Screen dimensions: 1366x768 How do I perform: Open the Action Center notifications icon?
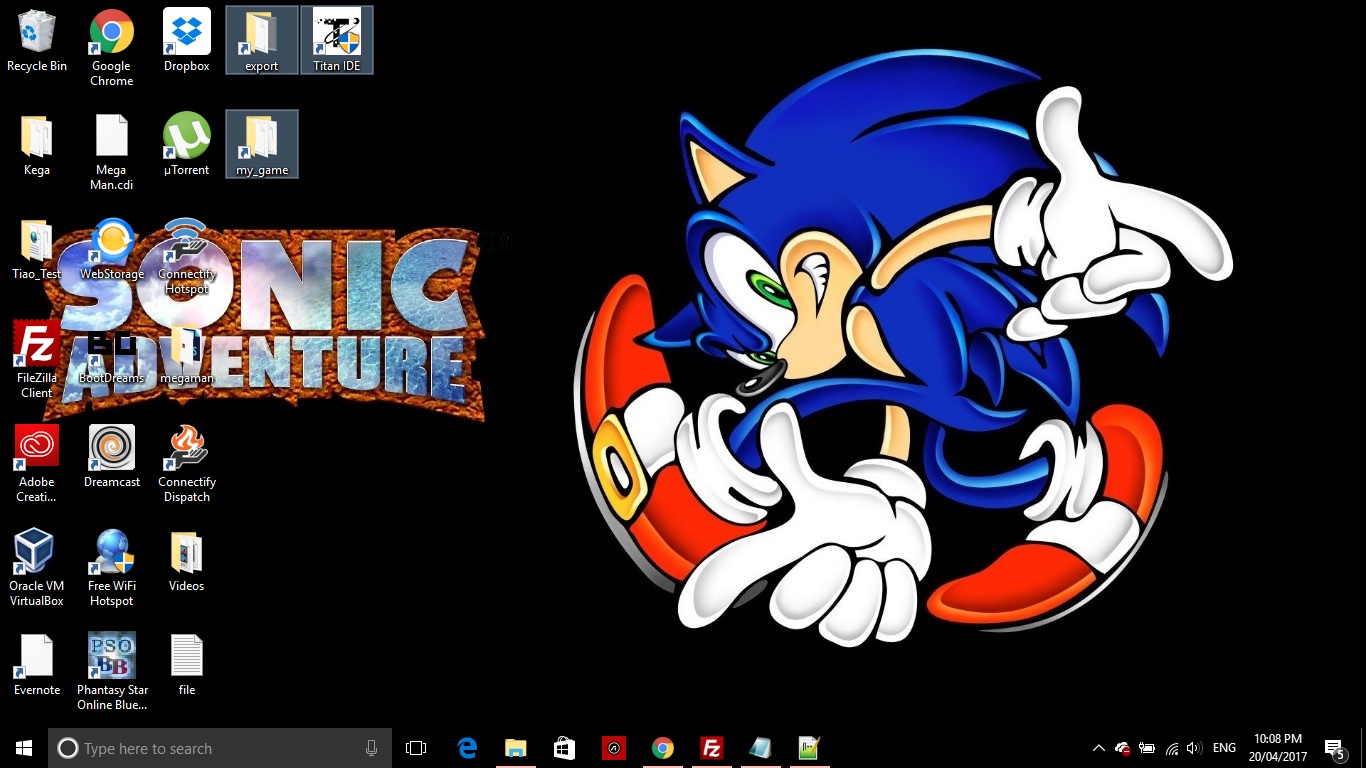[x=1335, y=748]
